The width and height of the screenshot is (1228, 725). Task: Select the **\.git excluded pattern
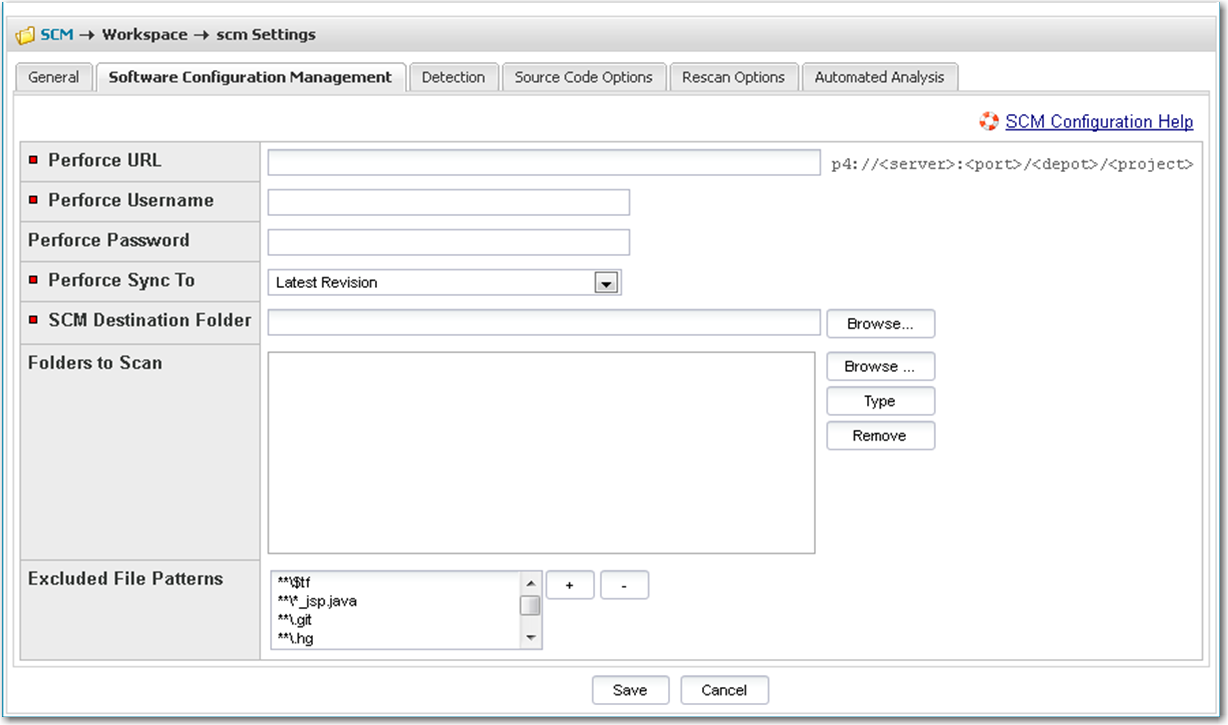click(x=295, y=620)
